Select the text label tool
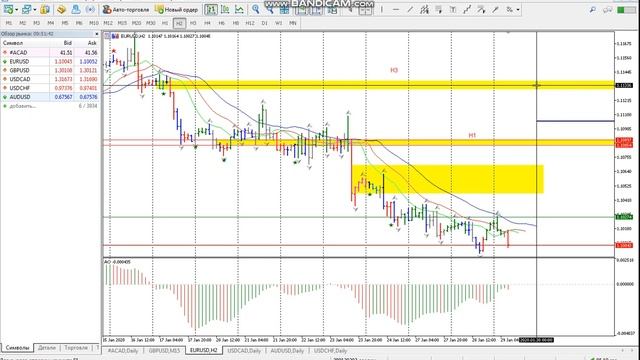 [453, 9]
